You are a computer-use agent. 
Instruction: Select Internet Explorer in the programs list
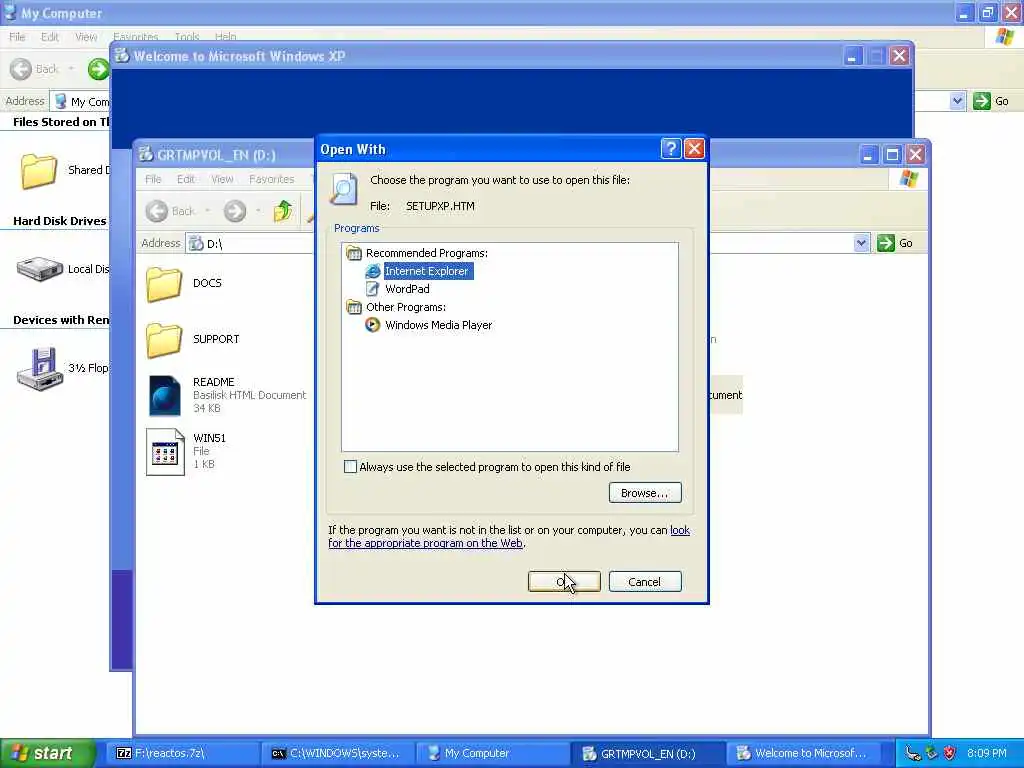coord(428,271)
